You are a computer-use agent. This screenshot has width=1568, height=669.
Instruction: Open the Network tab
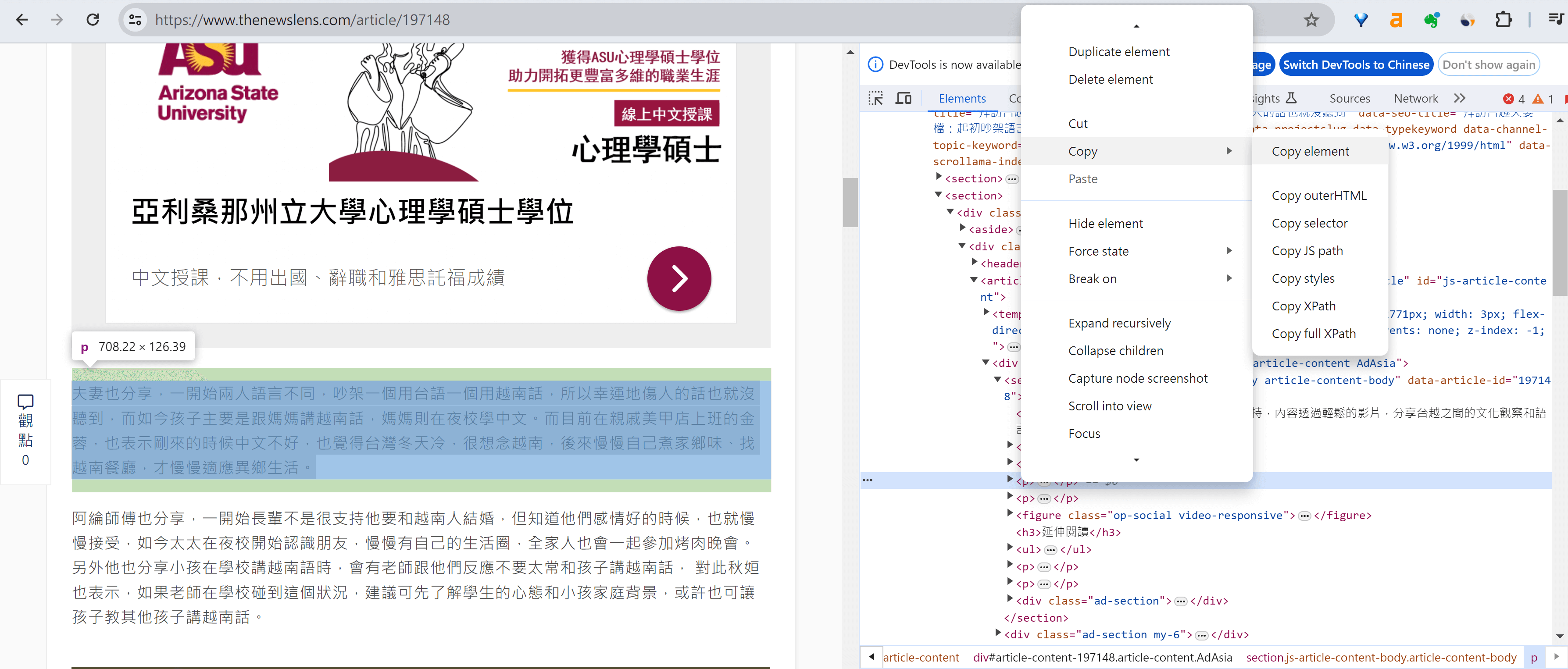point(1415,99)
